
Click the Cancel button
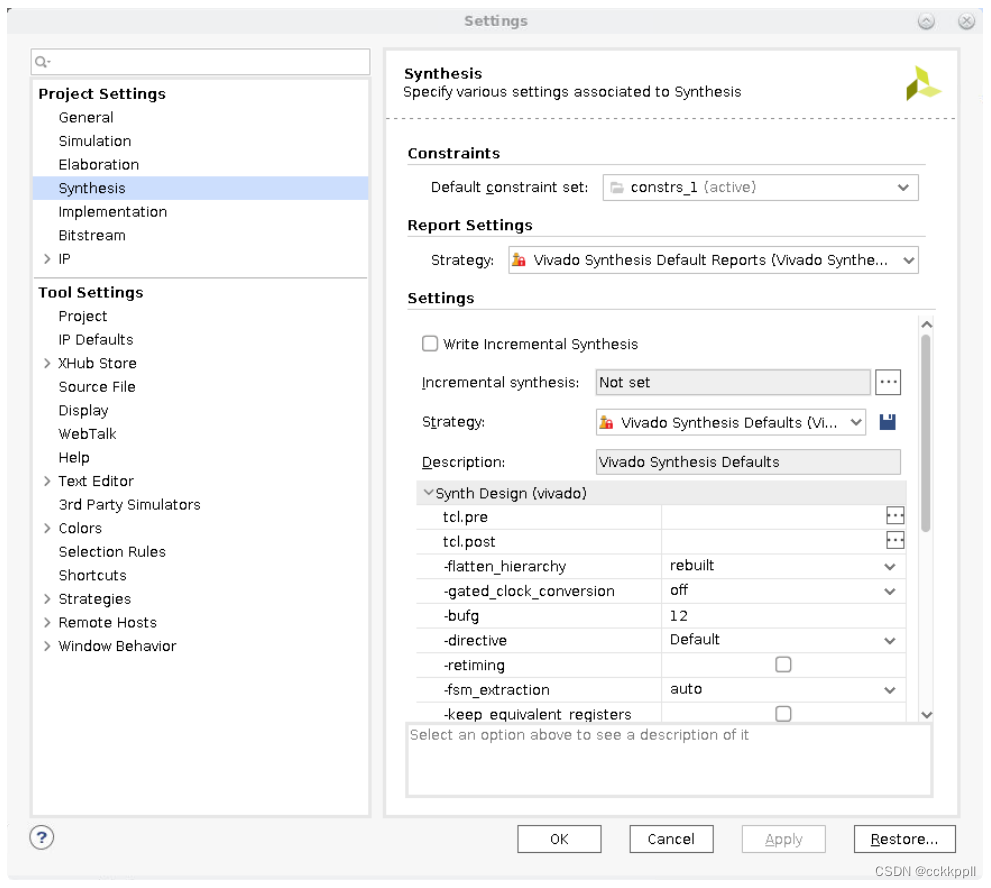tap(671, 839)
